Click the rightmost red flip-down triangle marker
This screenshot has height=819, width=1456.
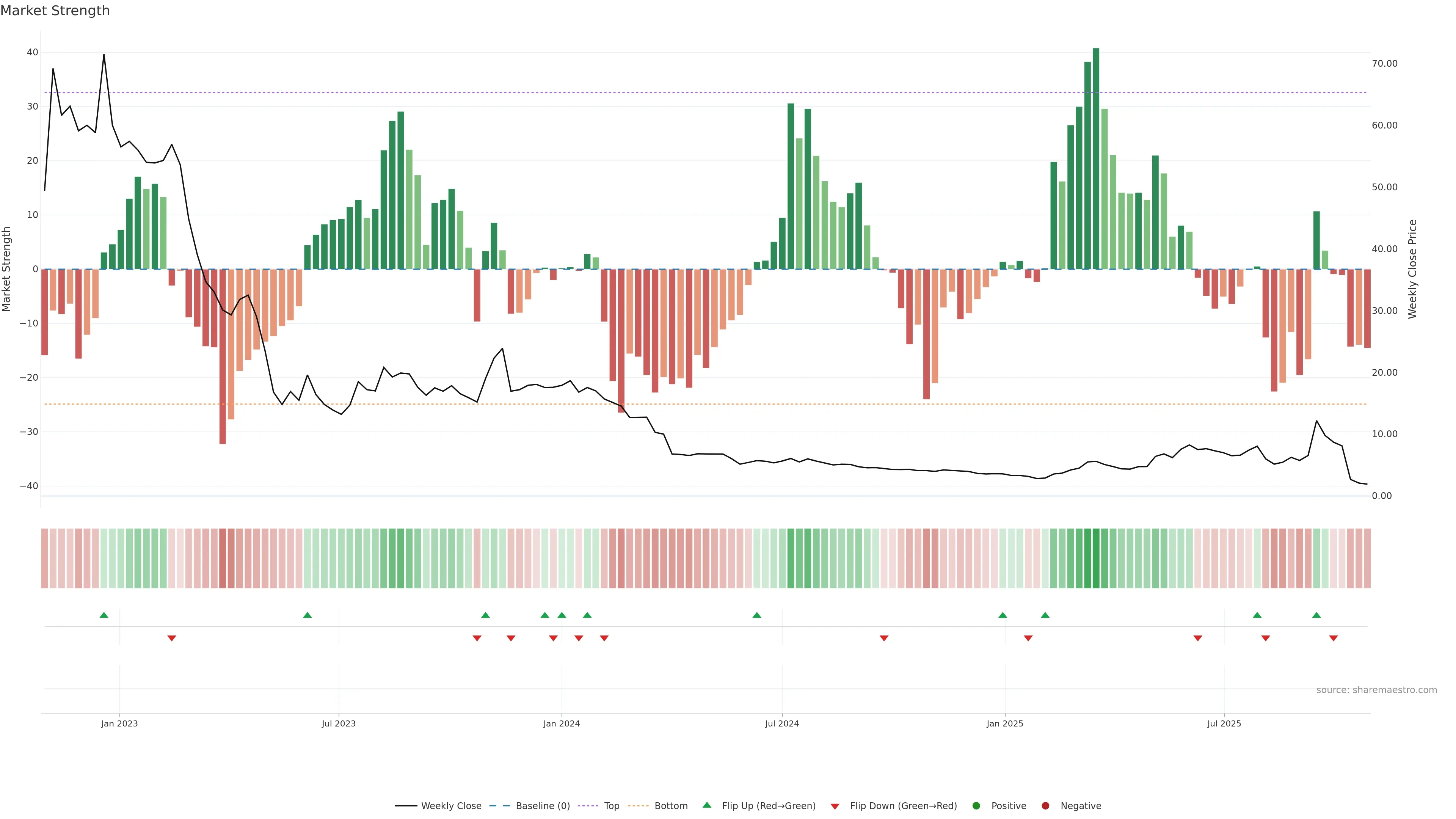pyautogui.click(x=1334, y=638)
